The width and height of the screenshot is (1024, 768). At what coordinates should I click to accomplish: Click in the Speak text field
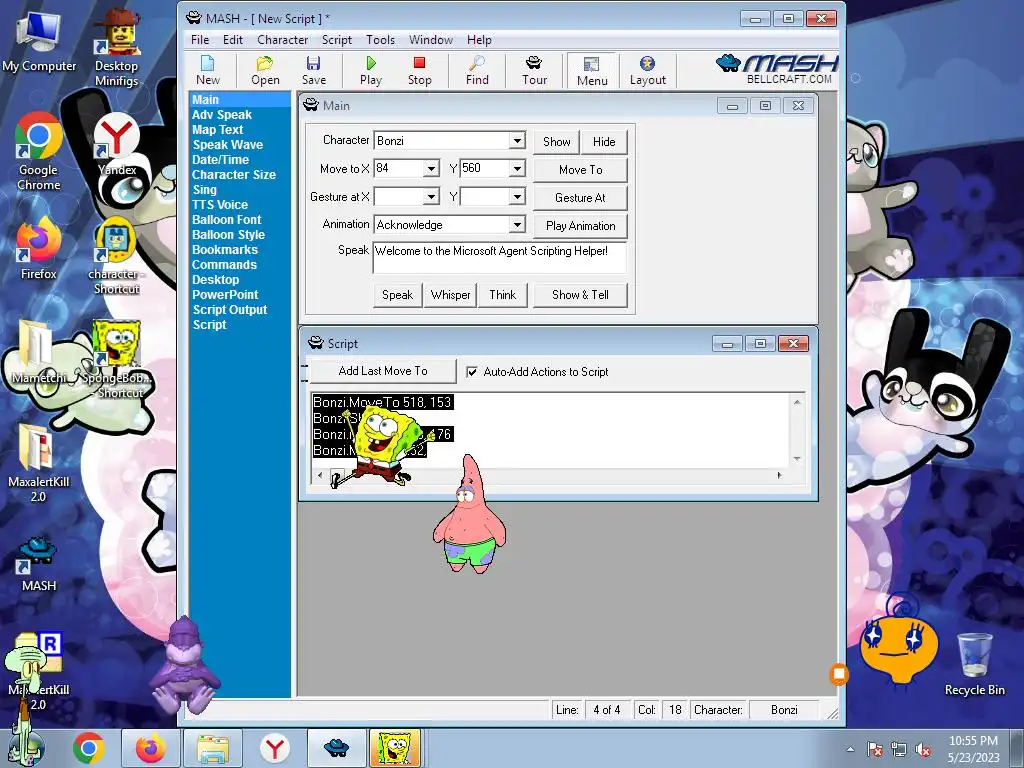tap(500, 257)
